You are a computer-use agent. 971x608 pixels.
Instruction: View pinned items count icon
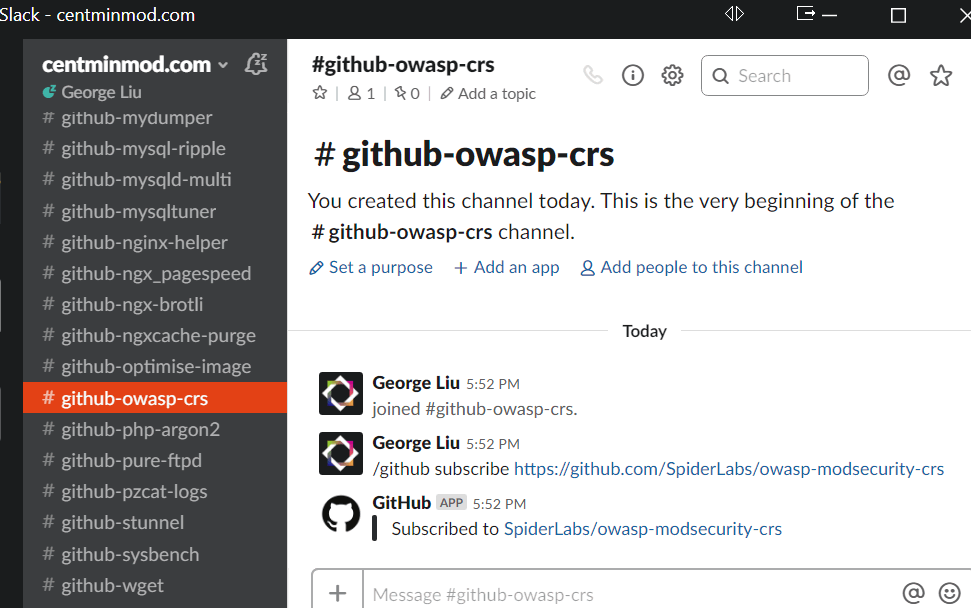coord(407,93)
